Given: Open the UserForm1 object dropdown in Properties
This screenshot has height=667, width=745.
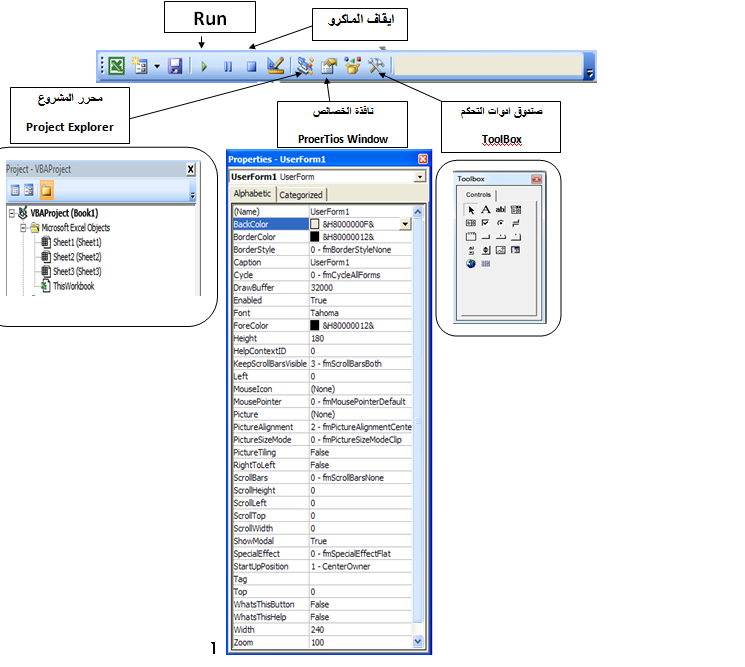Looking at the screenshot, I should pos(420,177).
